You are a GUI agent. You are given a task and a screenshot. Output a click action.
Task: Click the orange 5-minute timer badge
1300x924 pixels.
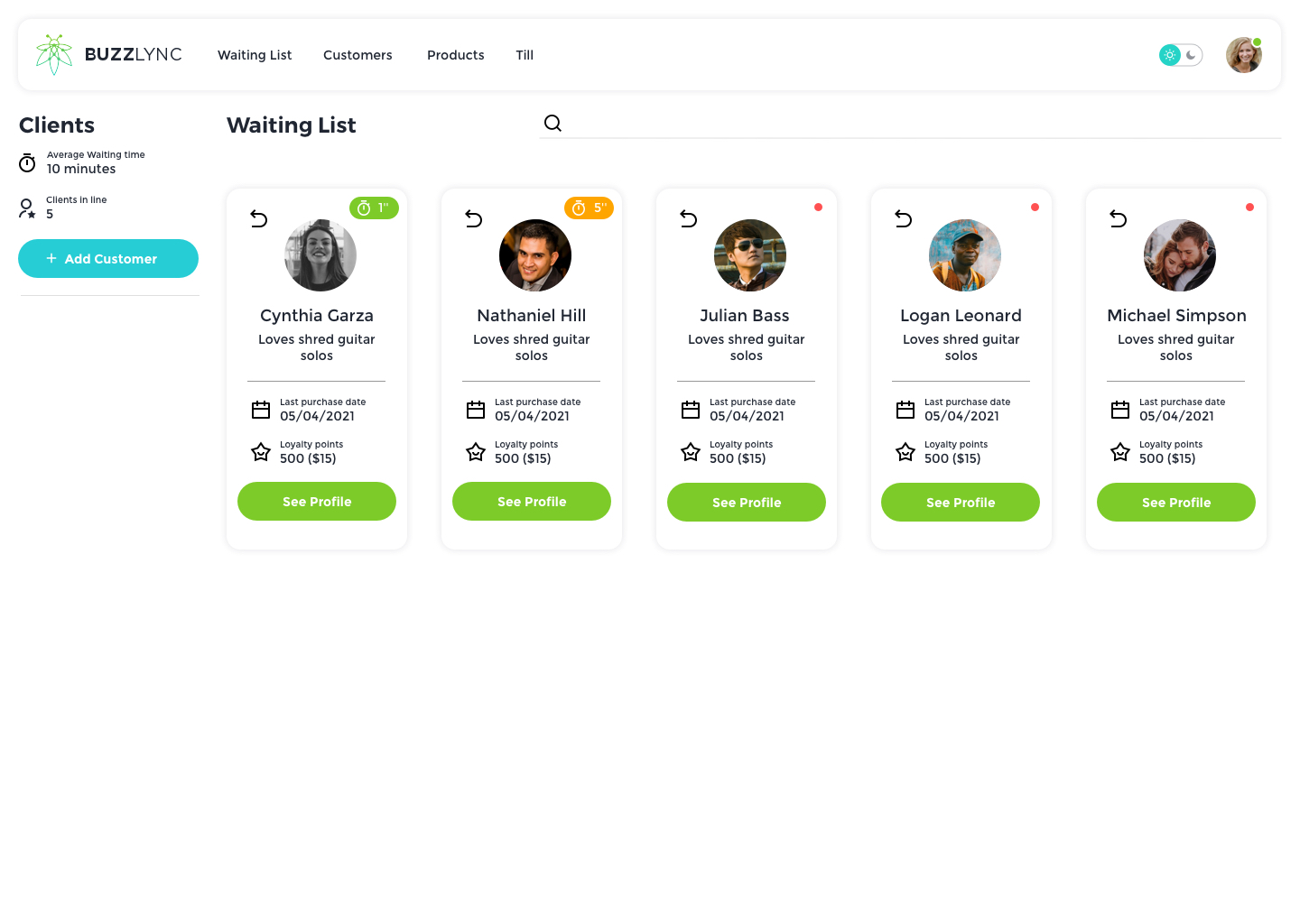[x=589, y=208]
